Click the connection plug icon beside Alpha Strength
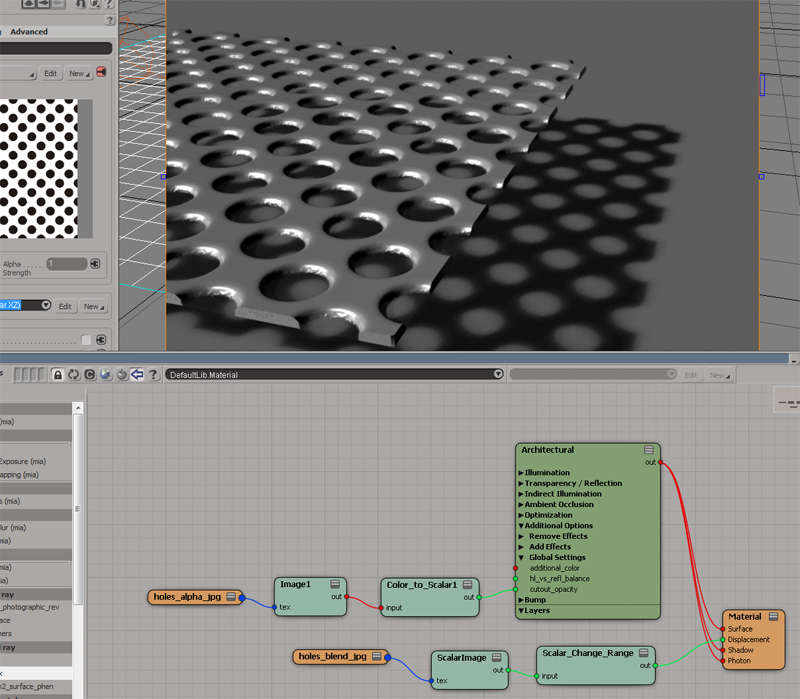This screenshot has width=800, height=699. pyautogui.click(x=95, y=264)
